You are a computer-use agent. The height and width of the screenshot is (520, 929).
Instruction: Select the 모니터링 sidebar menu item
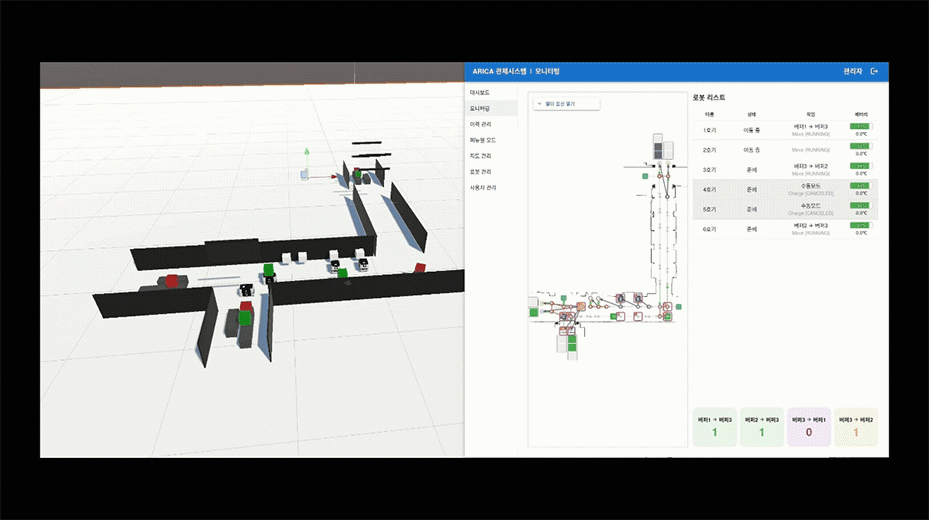[480, 108]
